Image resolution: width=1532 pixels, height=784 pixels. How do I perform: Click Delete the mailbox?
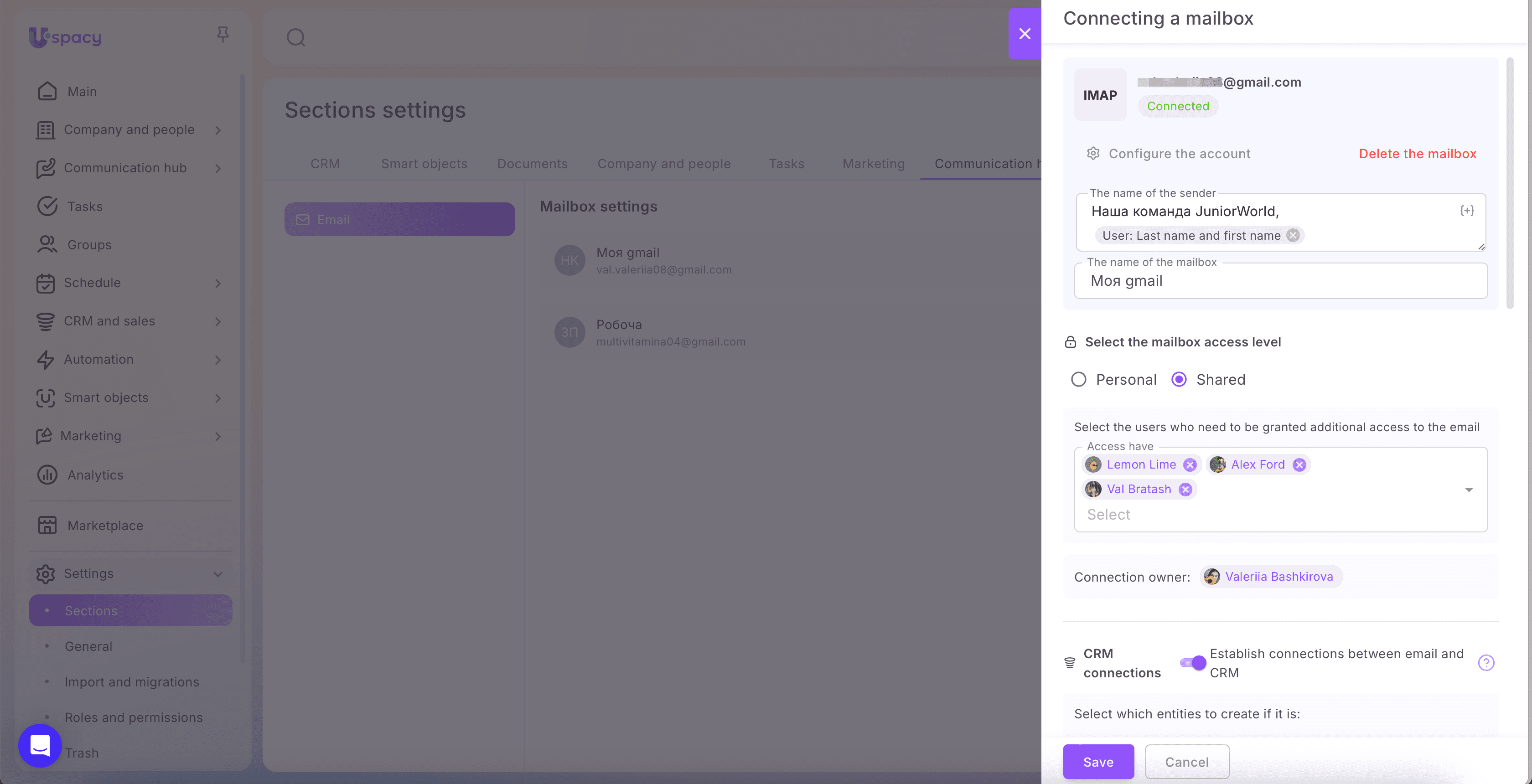click(x=1417, y=153)
